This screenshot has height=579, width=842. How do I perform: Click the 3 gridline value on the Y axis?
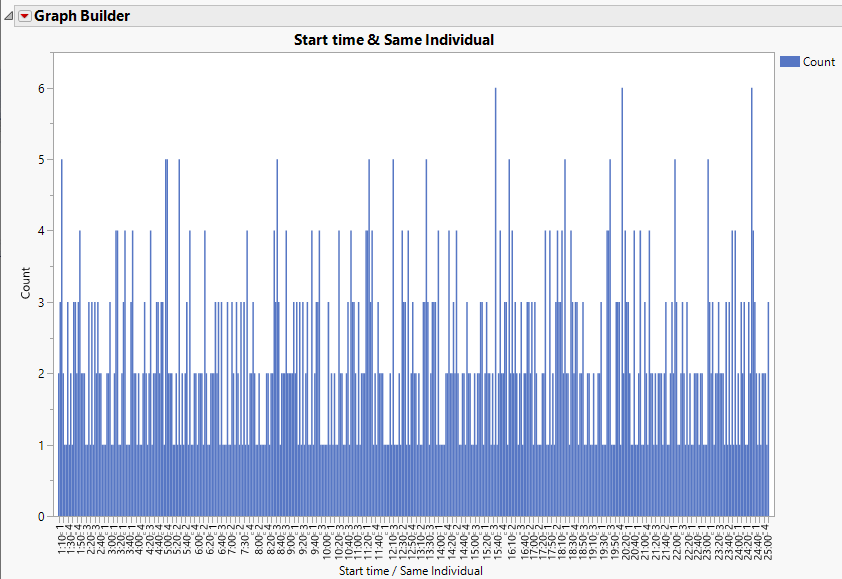40,302
